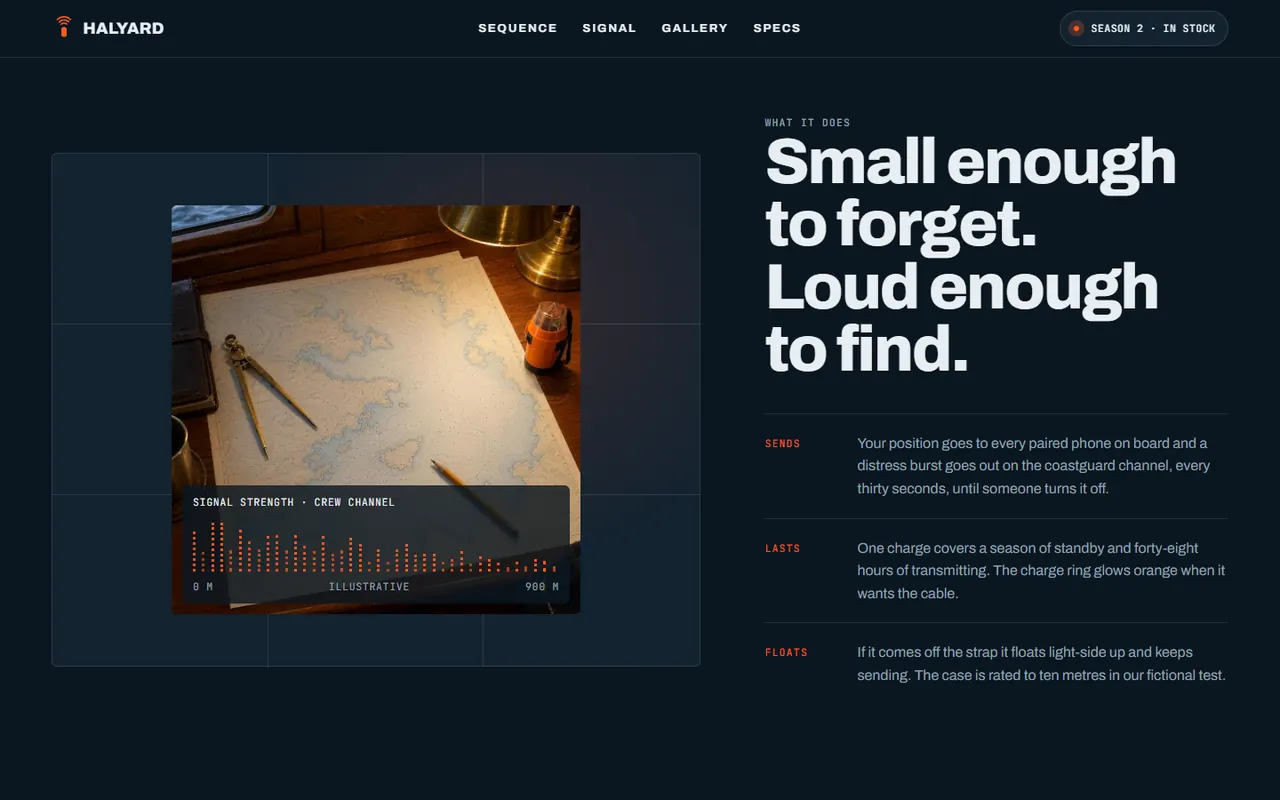
Task: Click the orange FLOATS feature label
Action: tap(786, 652)
